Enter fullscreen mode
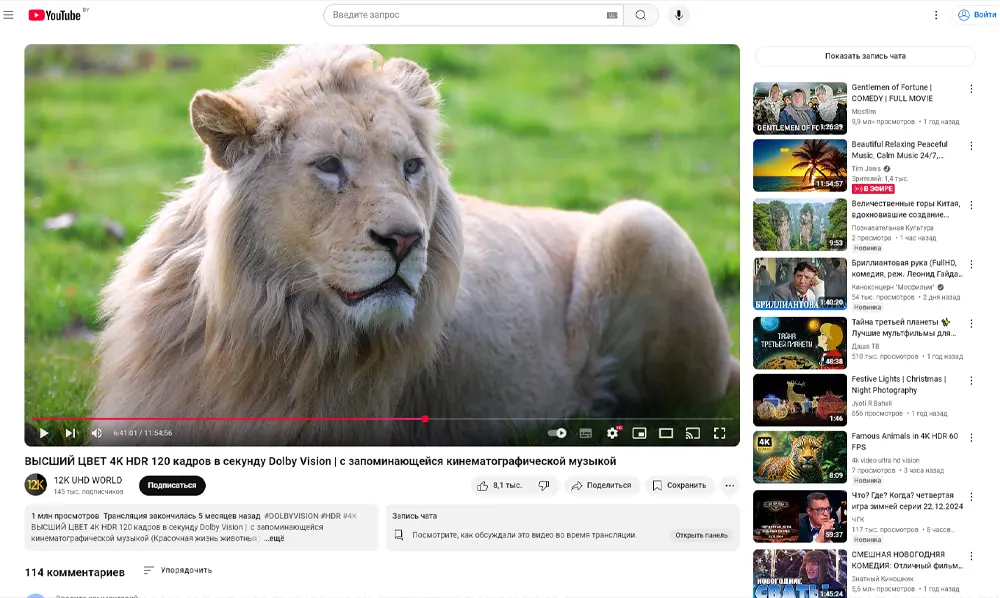 coord(719,434)
